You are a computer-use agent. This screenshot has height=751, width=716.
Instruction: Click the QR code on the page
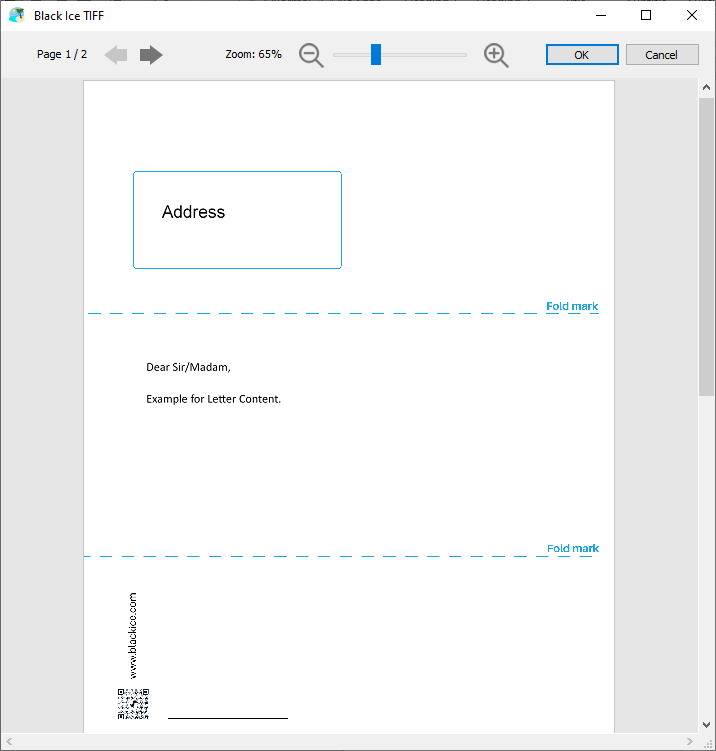(x=133, y=704)
